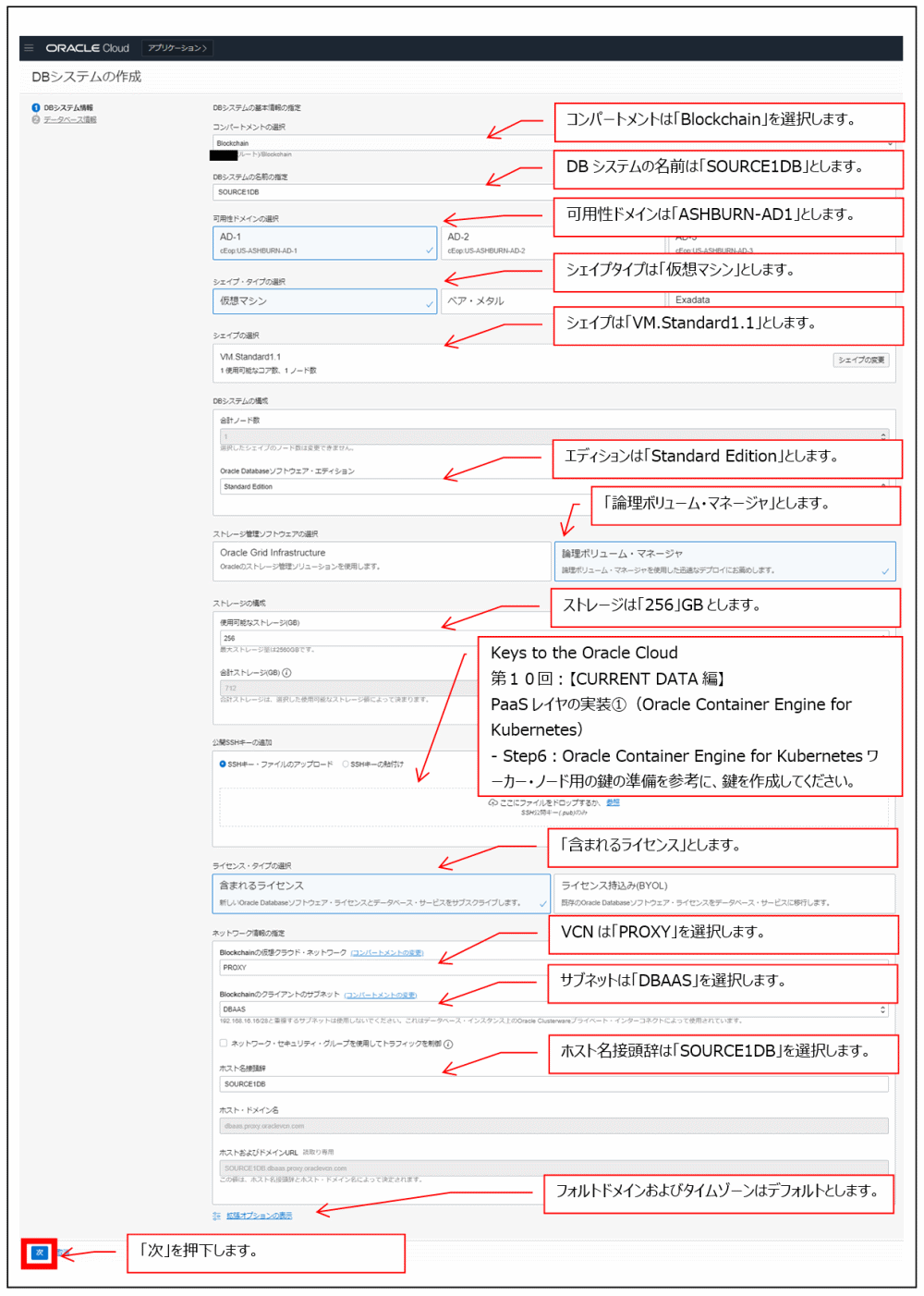Click コンパートメントの変更 link beside 仮想クラウド・ネットワーク

[387, 953]
